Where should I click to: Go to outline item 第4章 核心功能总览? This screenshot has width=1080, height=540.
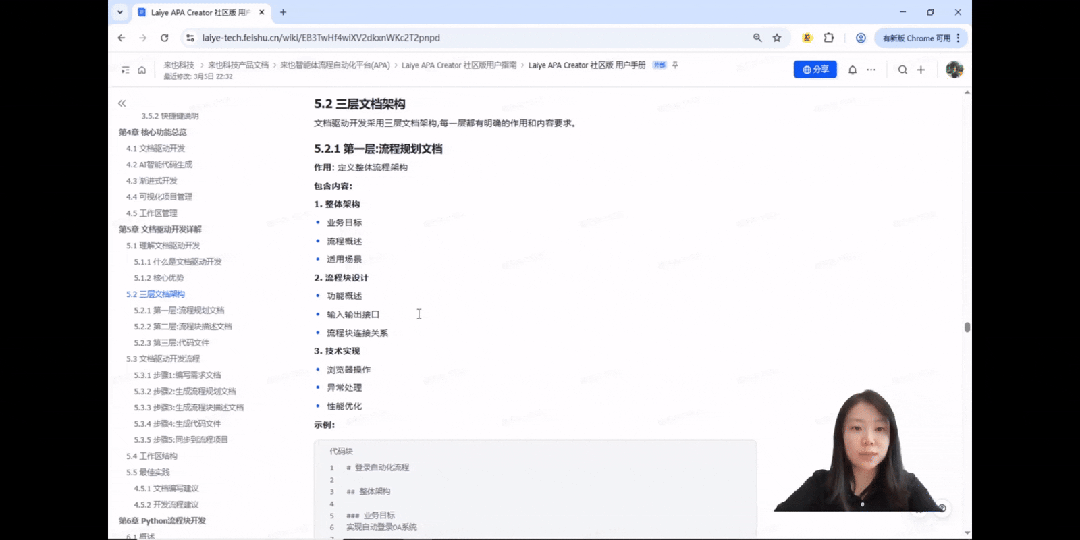point(152,132)
